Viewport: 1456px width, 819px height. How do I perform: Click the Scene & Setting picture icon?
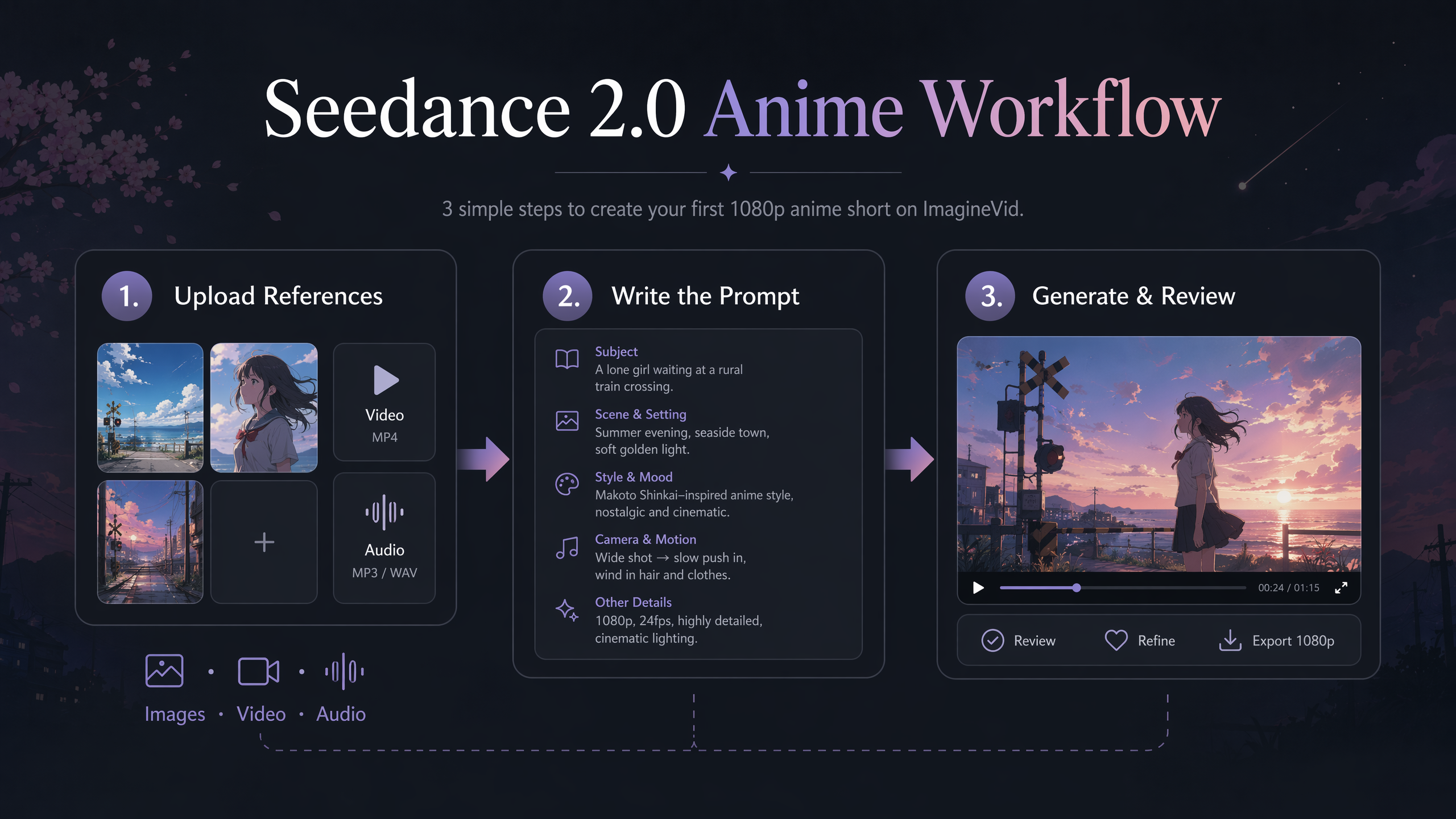click(x=567, y=421)
